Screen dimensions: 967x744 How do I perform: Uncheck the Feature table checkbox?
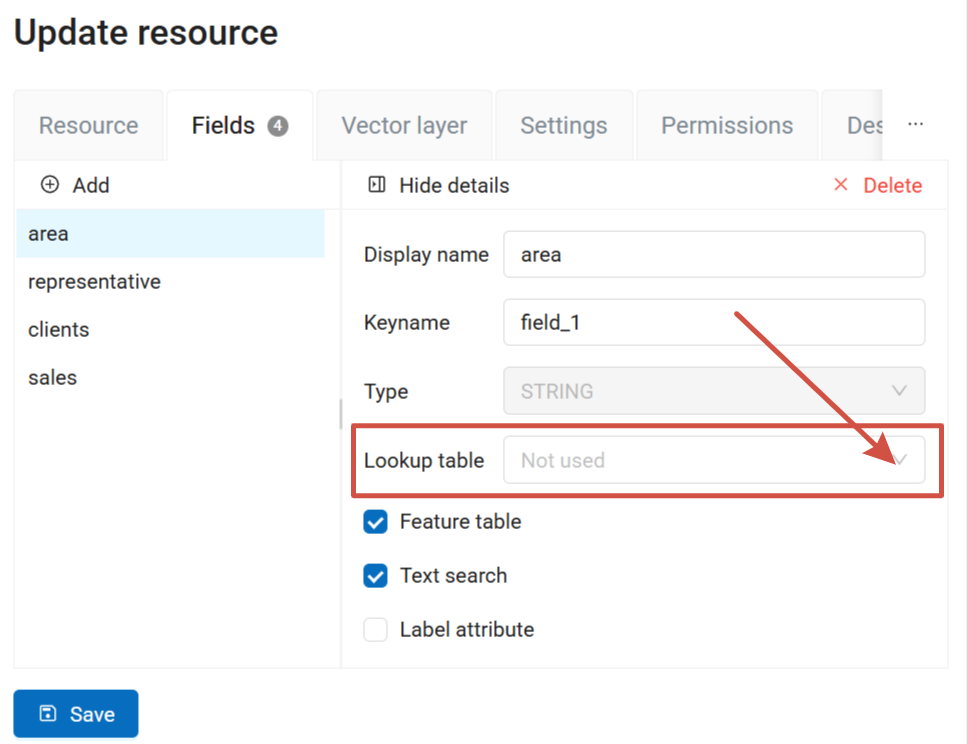pyautogui.click(x=375, y=522)
